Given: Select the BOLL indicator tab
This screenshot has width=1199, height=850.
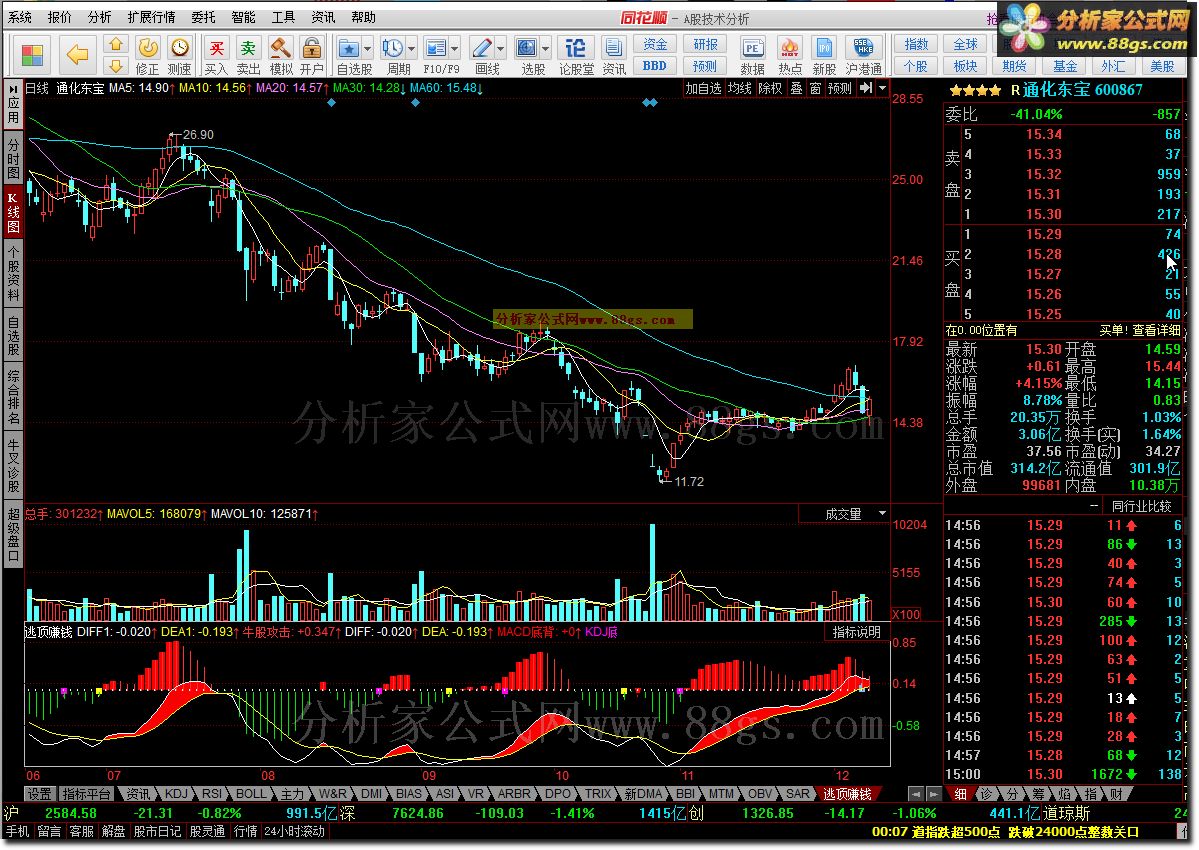Looking at the screenshot, I should (x=252, y=793).
